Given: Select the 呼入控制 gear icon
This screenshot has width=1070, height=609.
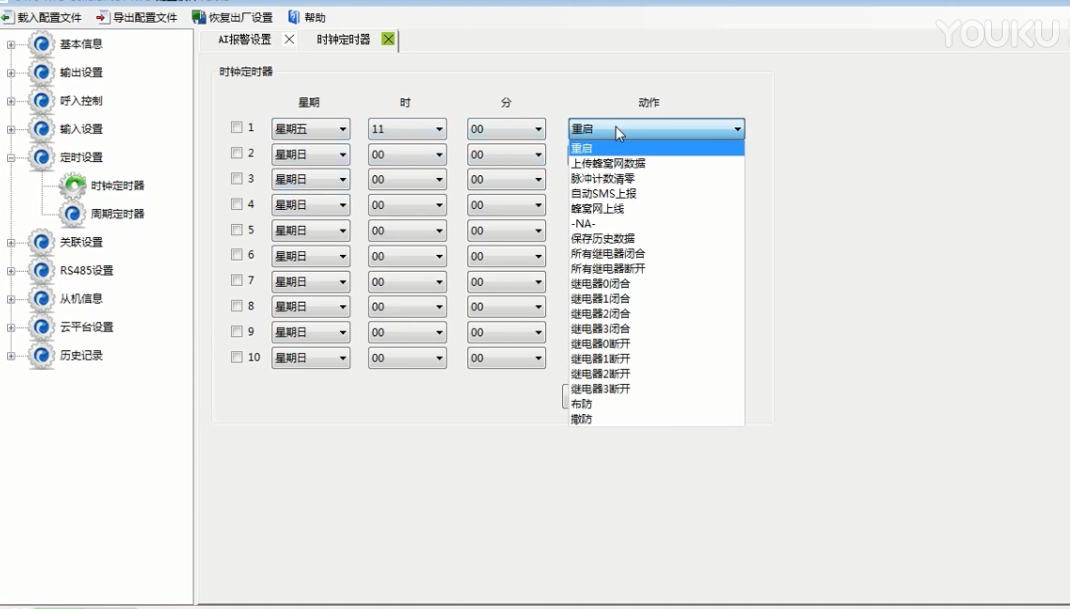Looking at the screenshot, I should click(x=41, y=101).
